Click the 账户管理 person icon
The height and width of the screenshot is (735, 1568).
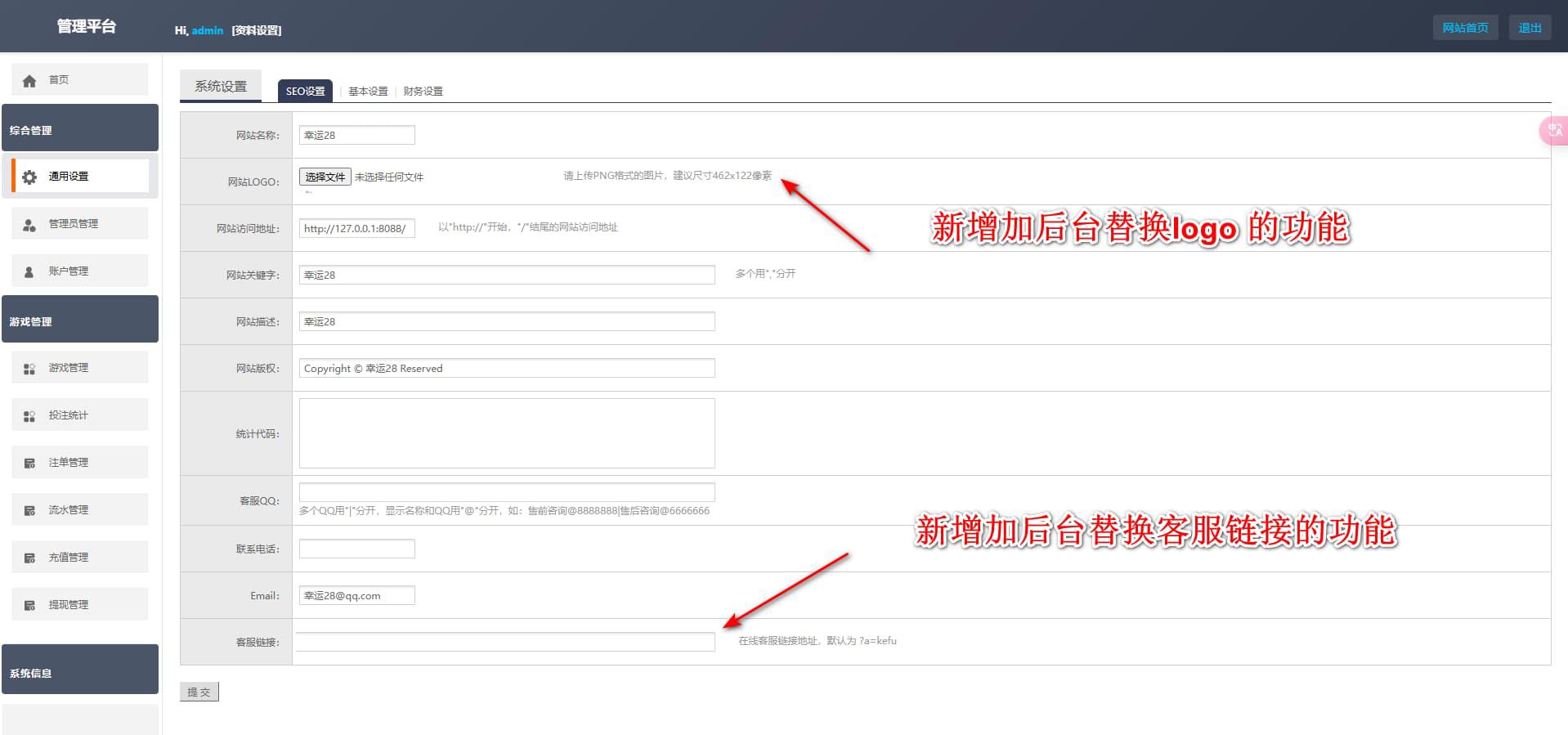[x=29, y=272]
